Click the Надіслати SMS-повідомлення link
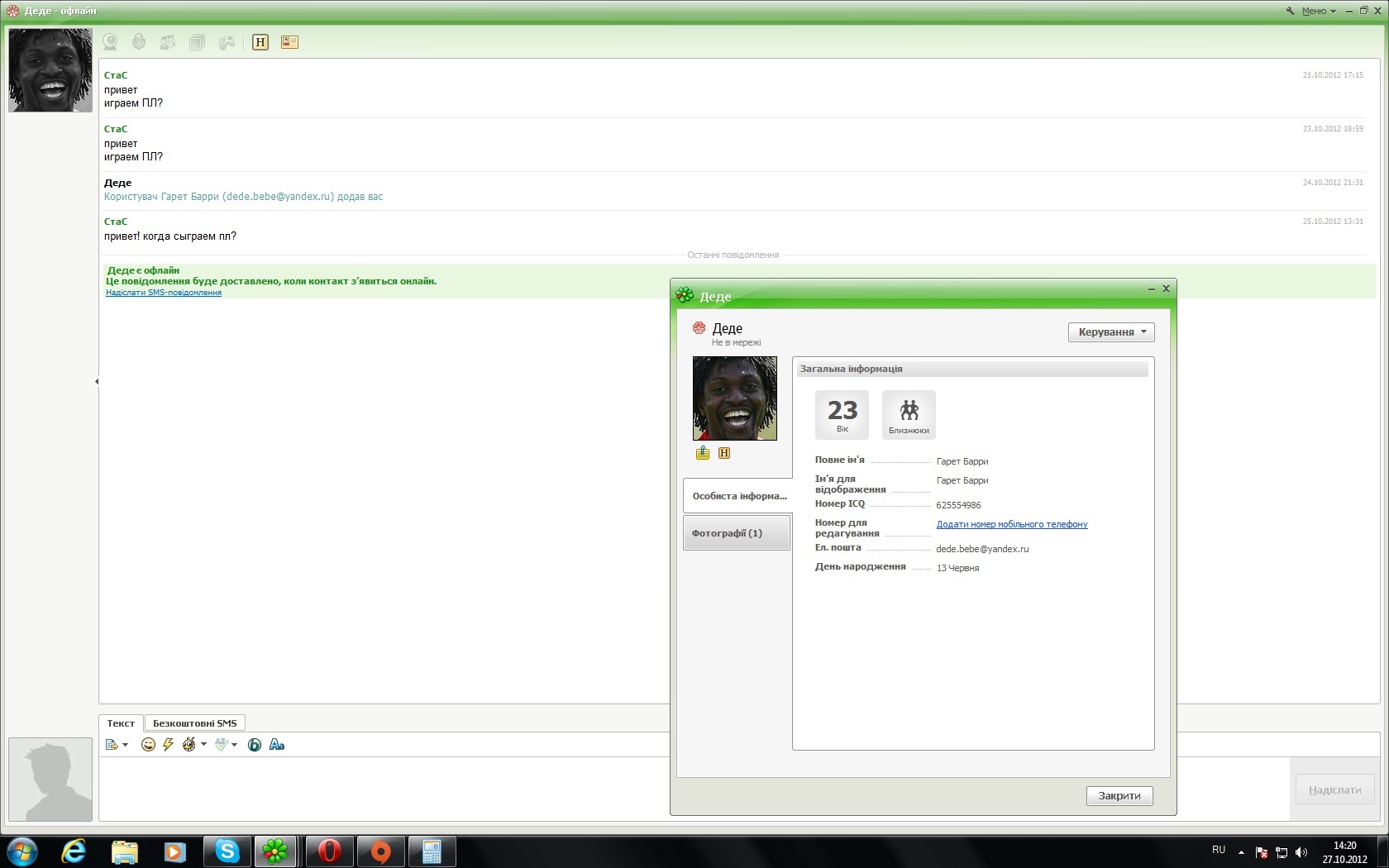Screen dimensions: 1389x868 coord(164,293)
